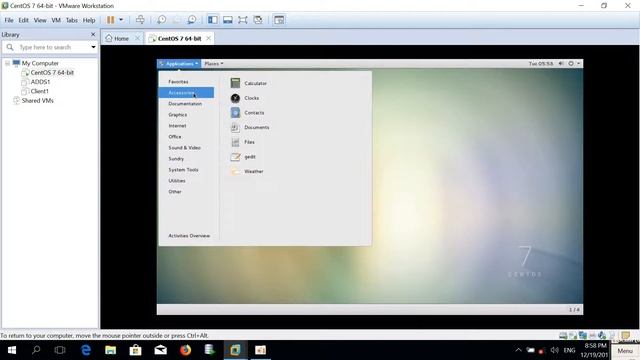Click the taskbar volume speaker icon
This screenshot has height=360, width=640.
[554, 350]
